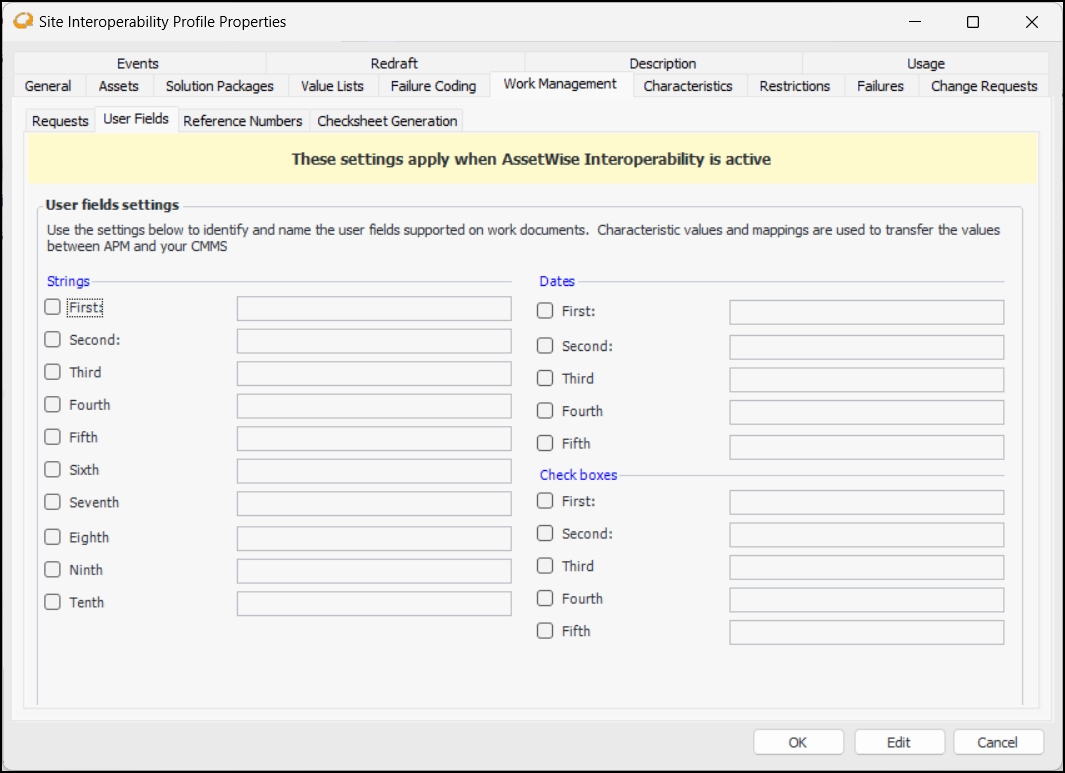1065x773 pixels.
Task: Toggle the Second Check boxes checkbox
Action: [545, 534]
